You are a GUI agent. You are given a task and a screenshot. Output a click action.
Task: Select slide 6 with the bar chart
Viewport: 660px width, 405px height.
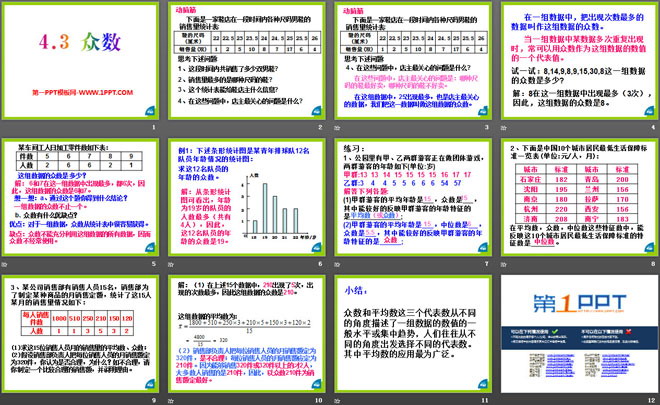click(x=247, y=197)
